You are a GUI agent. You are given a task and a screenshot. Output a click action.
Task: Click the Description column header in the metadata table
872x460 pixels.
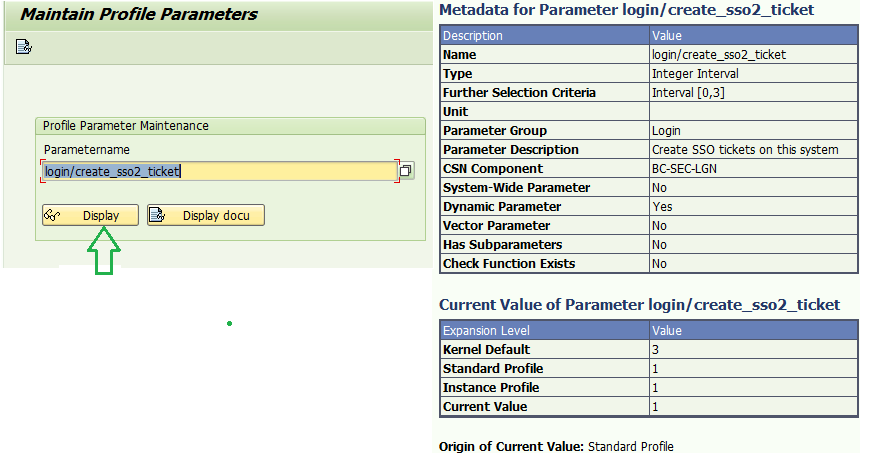pos(543,36)
